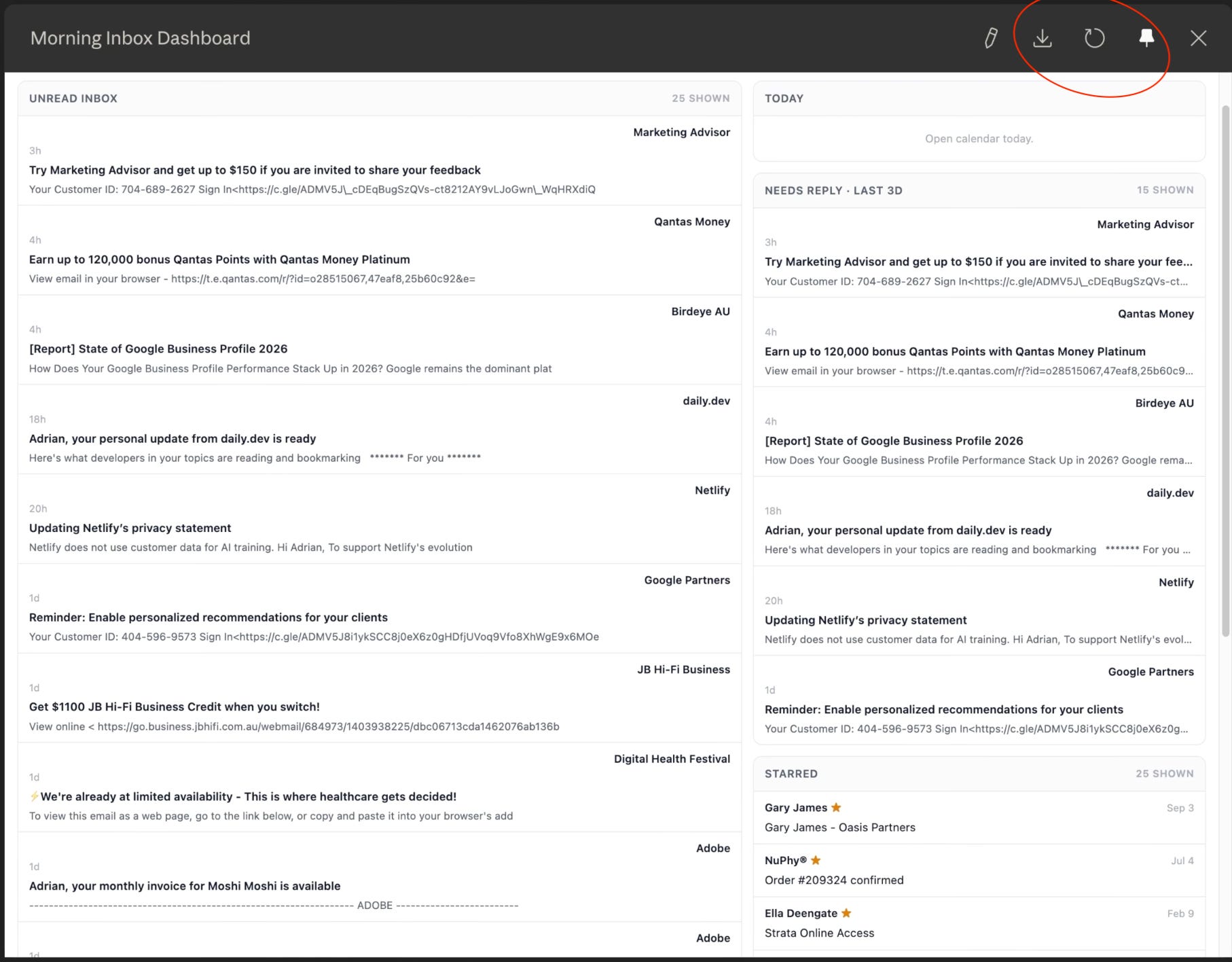Toggle the pin icon in the header
The height and width of the screenshot is (962, 1232).
[1146, 38]
